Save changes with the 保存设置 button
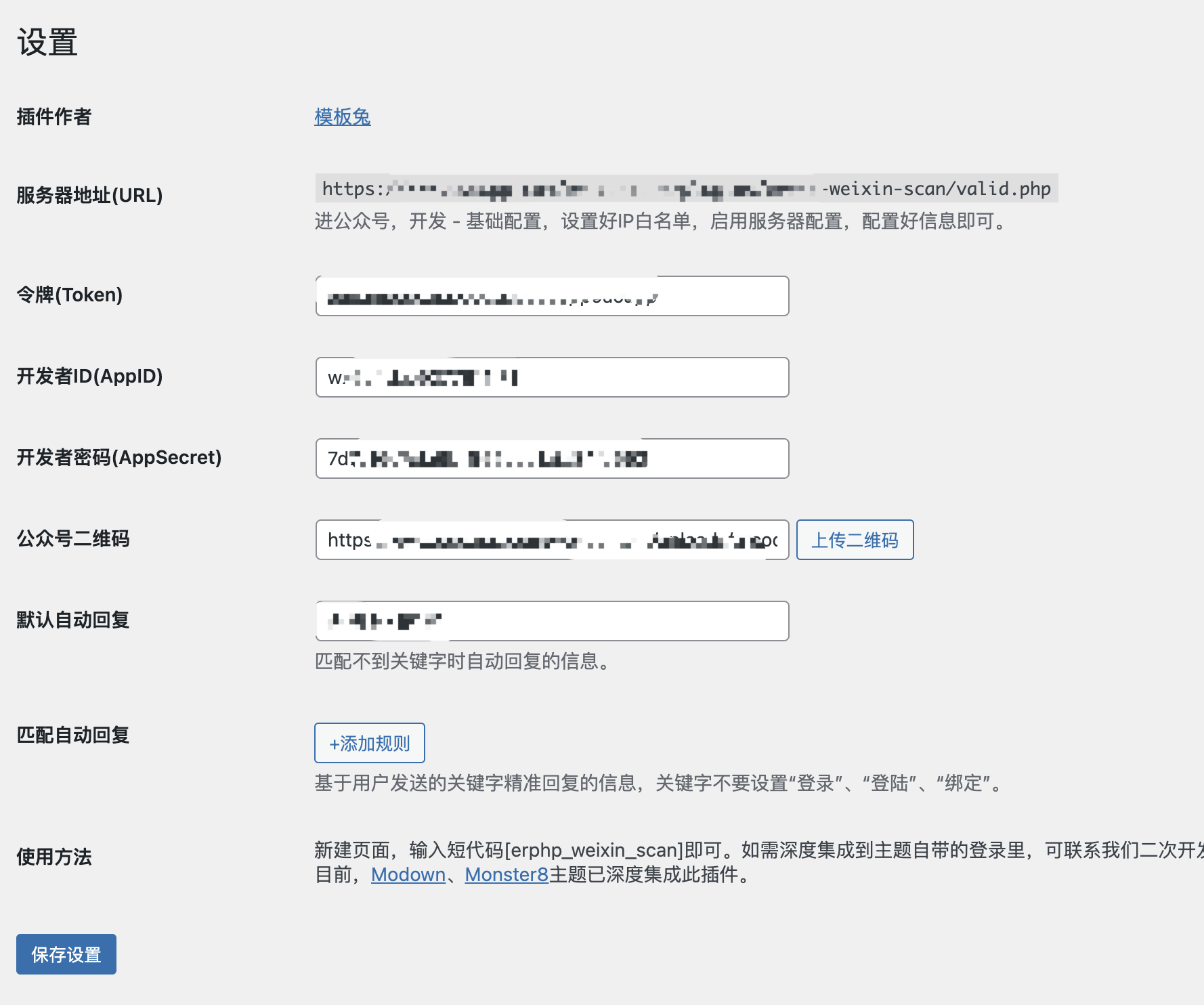Image resolution: width=1204 pixels, height=1005 pixels. click(x=66, y=954)
